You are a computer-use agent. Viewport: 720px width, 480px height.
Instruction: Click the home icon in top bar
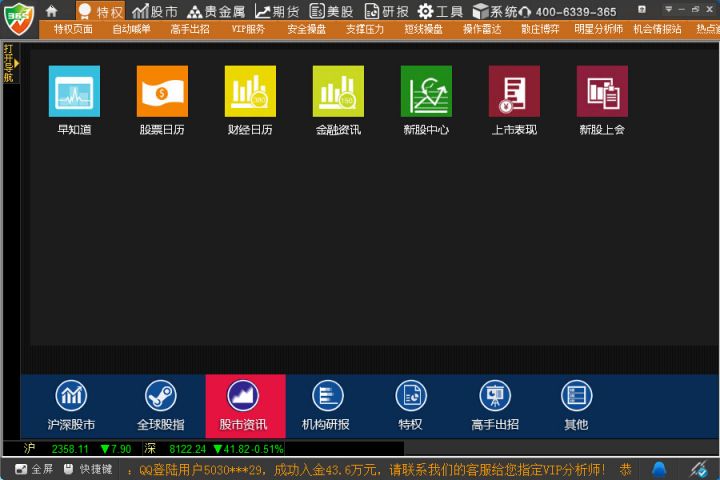[x=52, y=11]
